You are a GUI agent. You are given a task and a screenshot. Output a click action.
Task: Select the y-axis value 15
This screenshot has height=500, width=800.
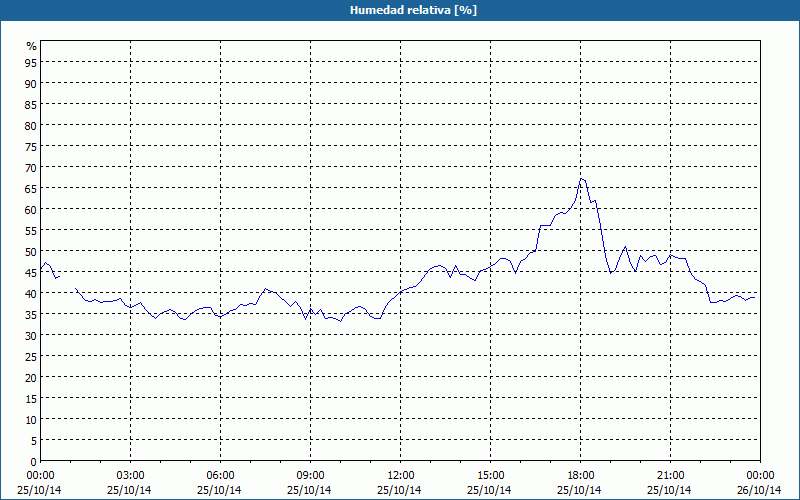click(31, 398)
